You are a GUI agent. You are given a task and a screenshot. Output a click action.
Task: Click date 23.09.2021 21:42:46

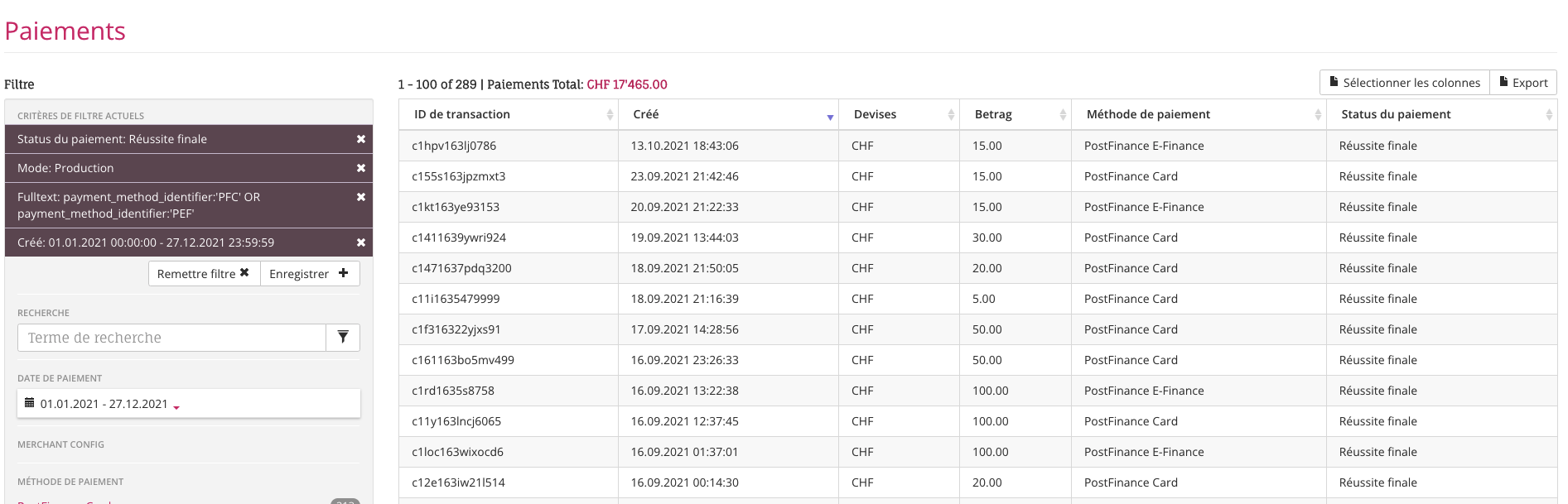coord(685,176)
